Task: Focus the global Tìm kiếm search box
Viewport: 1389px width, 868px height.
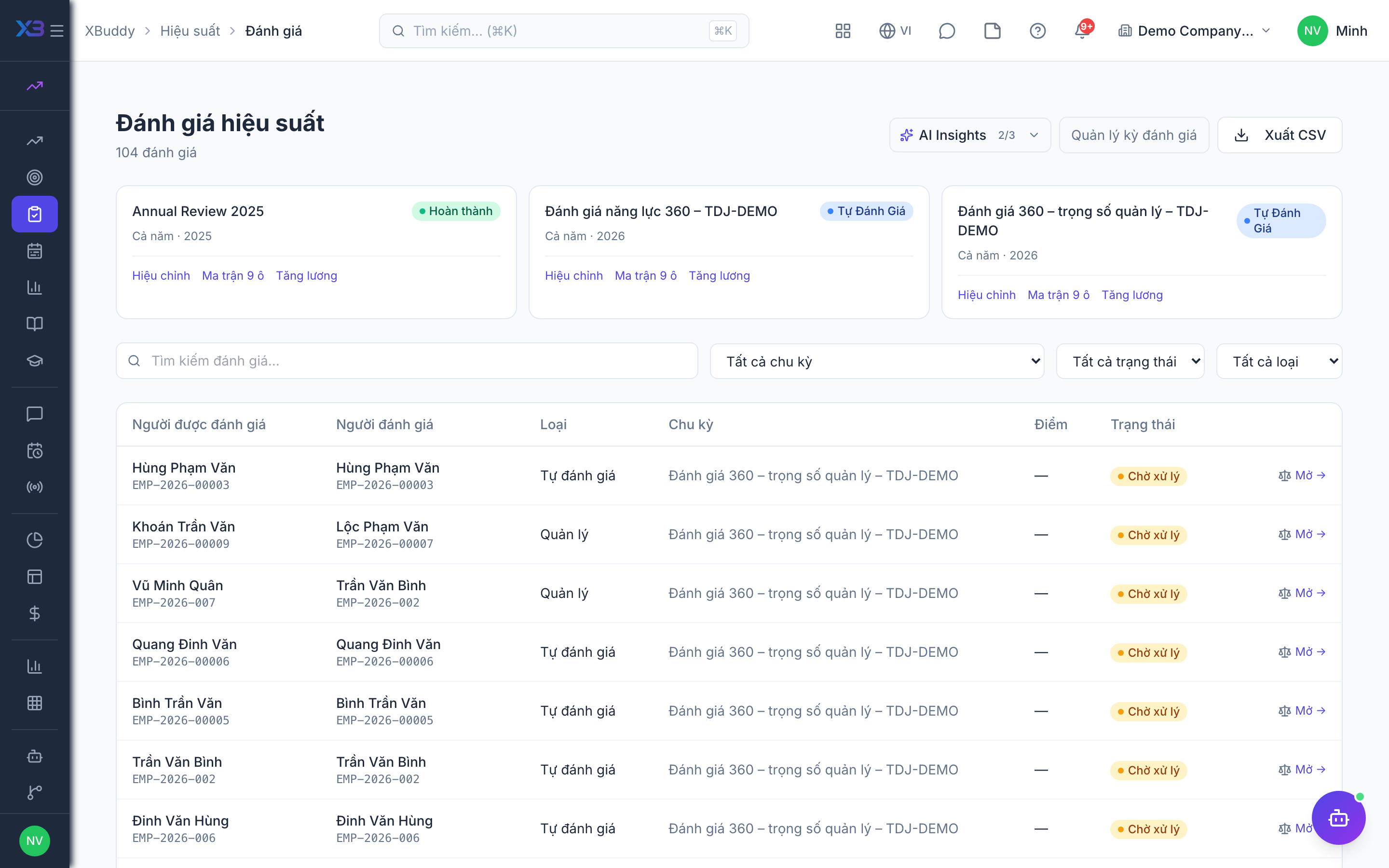Action: tap(564, 30)
